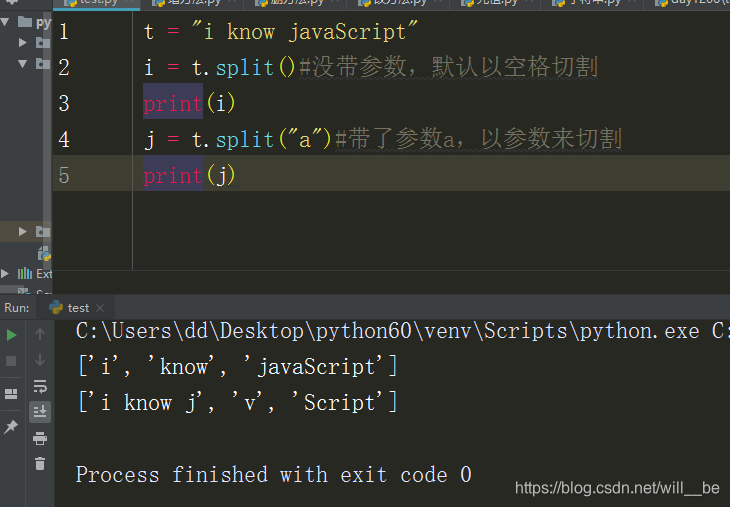Rerun the test script with green play icon

(x=11, y=335)
